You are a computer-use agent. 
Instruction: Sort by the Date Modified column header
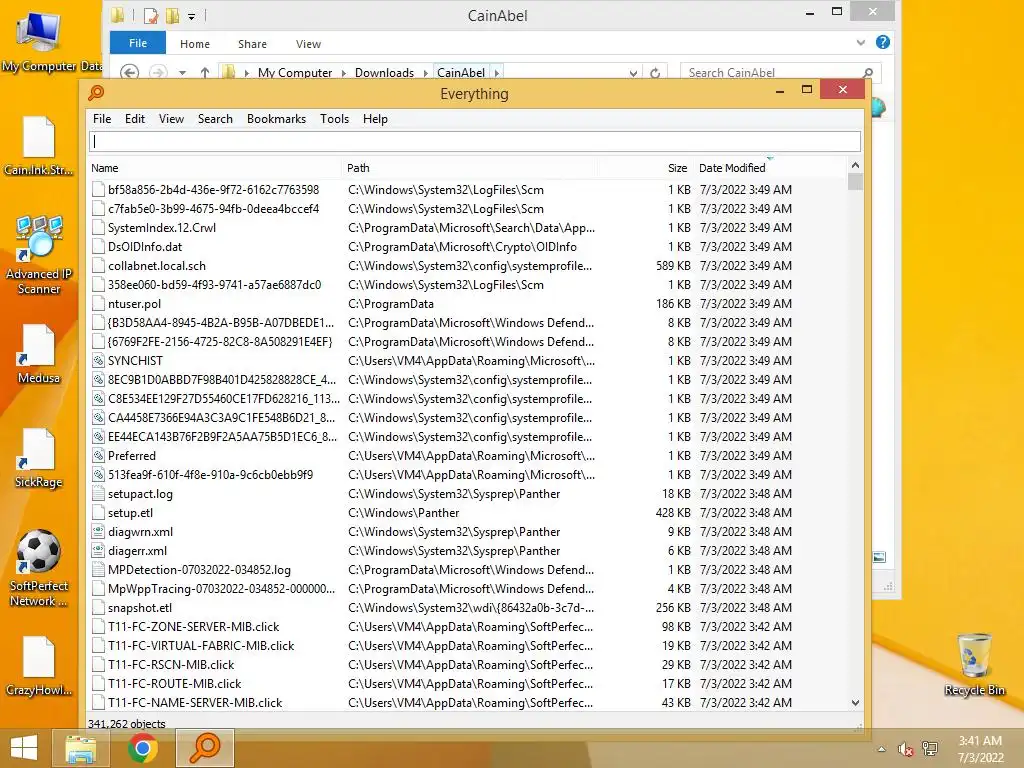[770, 168]
